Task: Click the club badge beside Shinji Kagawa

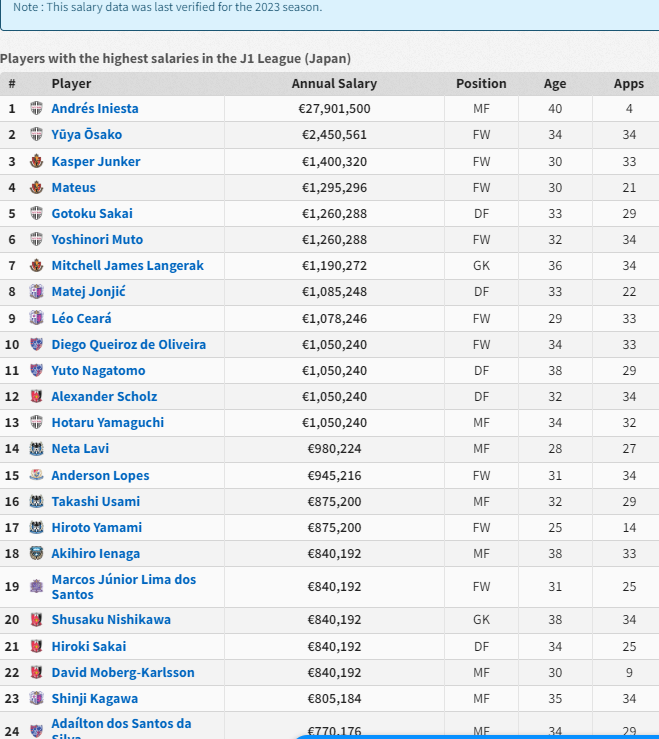Action: (x=37, y=699)
